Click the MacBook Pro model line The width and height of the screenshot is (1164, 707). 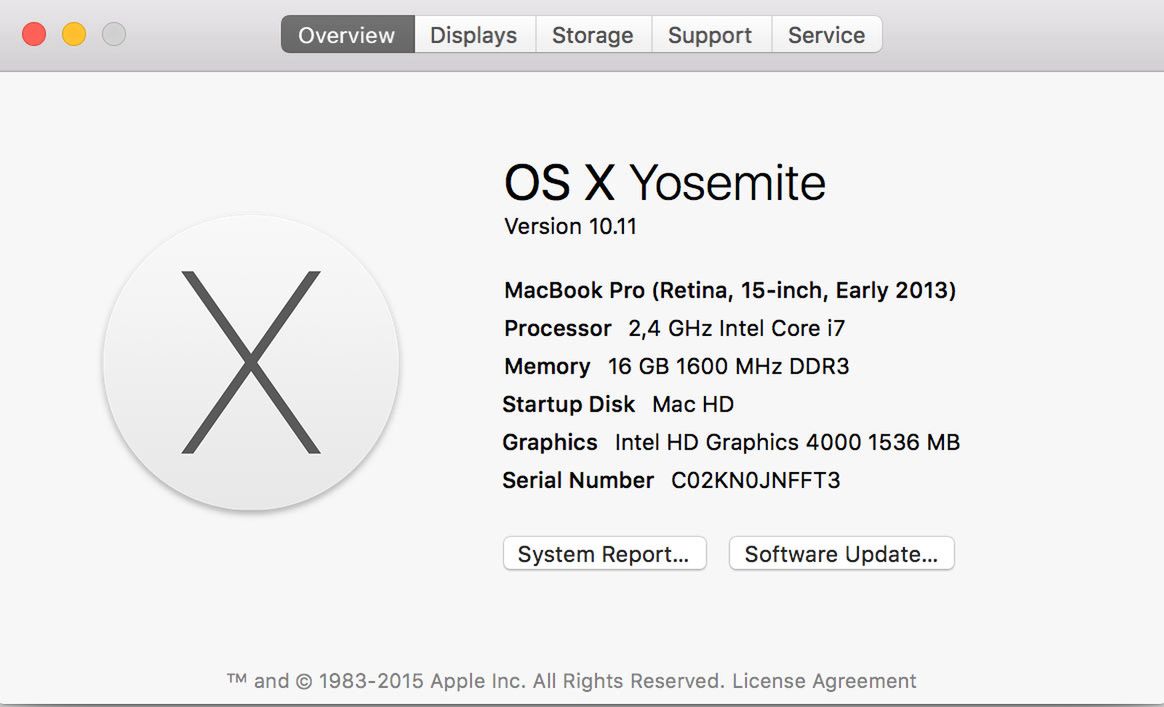[x=730, y=290]
